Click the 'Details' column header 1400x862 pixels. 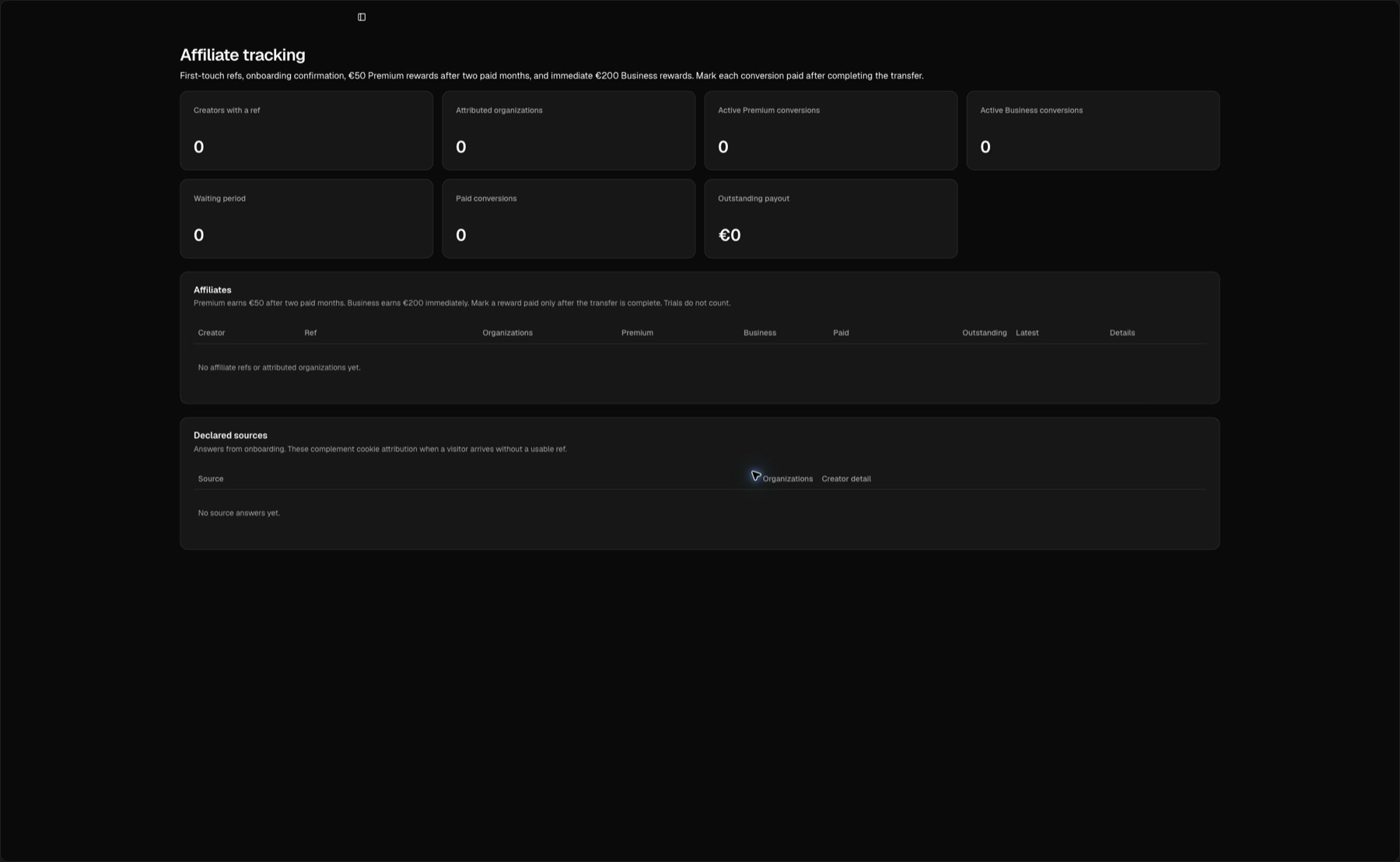1122,333
